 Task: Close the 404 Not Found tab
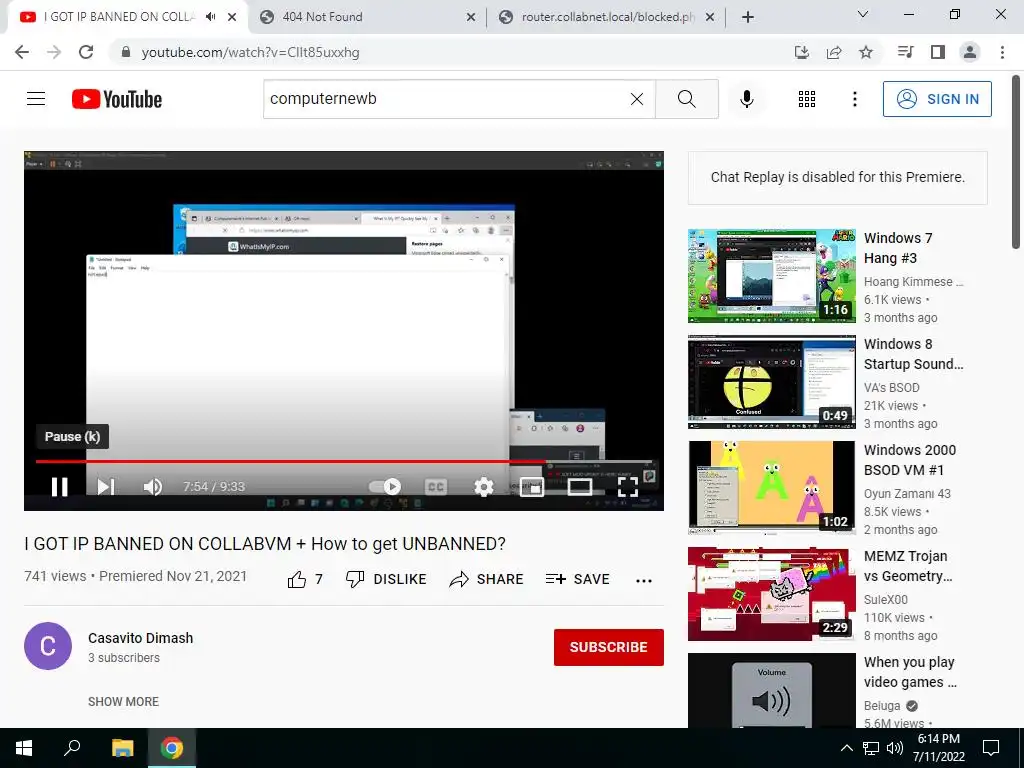click(471, 18)
